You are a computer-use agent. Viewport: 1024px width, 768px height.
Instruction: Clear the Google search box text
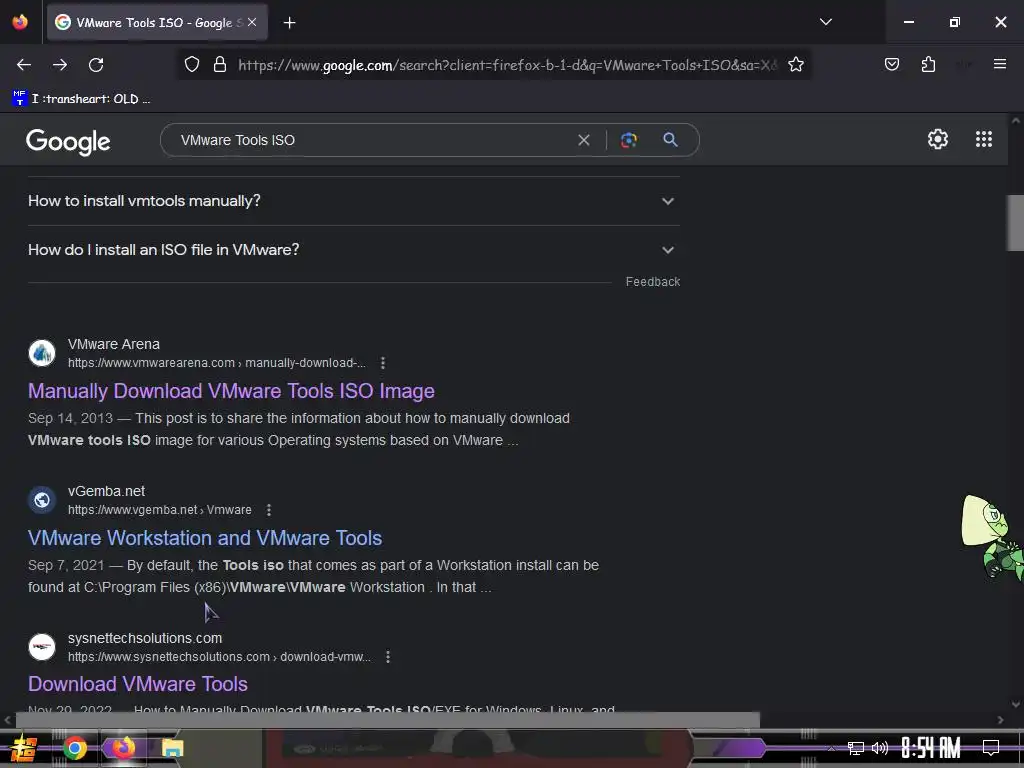(584, 140)
